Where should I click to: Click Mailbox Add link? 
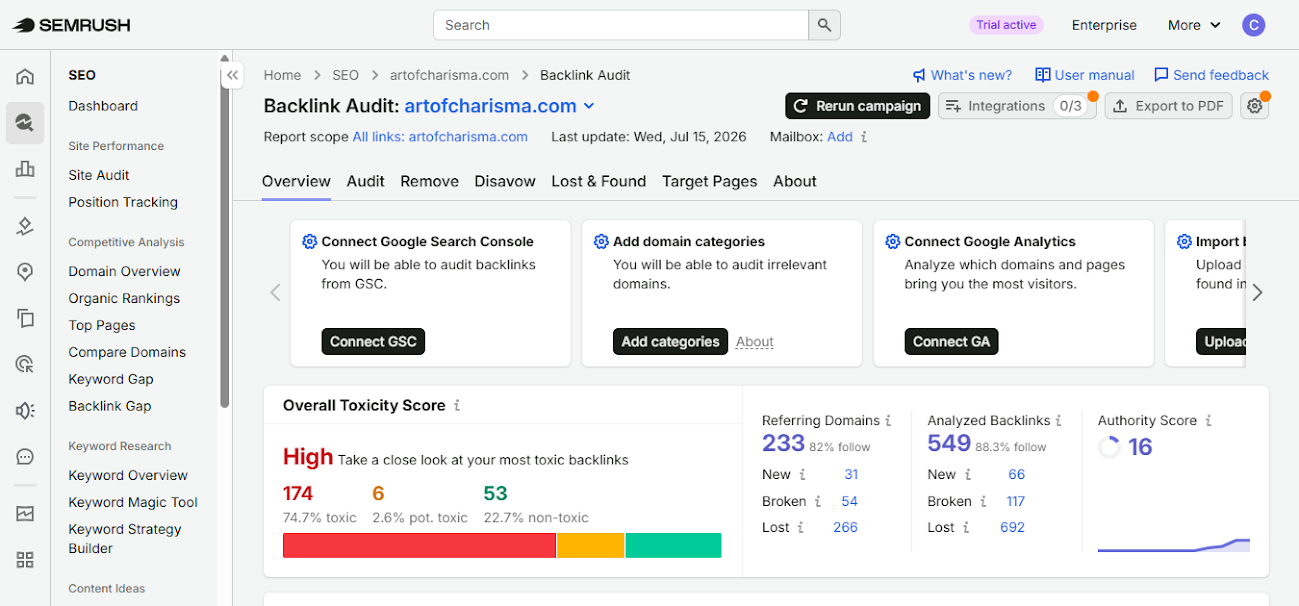tap(840, 137)
